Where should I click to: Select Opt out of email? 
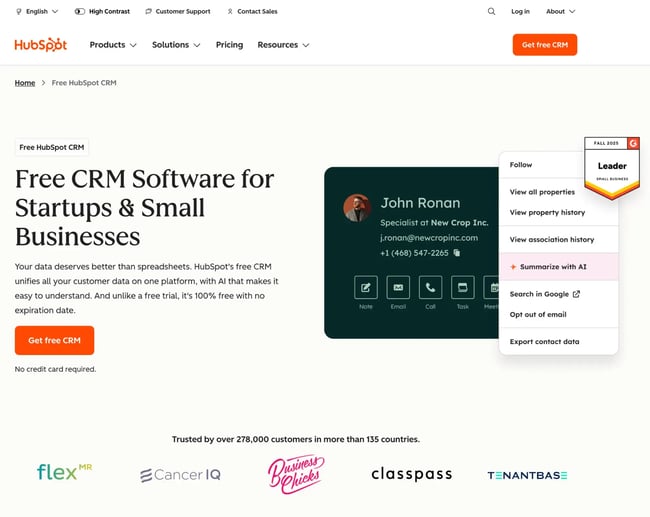coord(538,314)
